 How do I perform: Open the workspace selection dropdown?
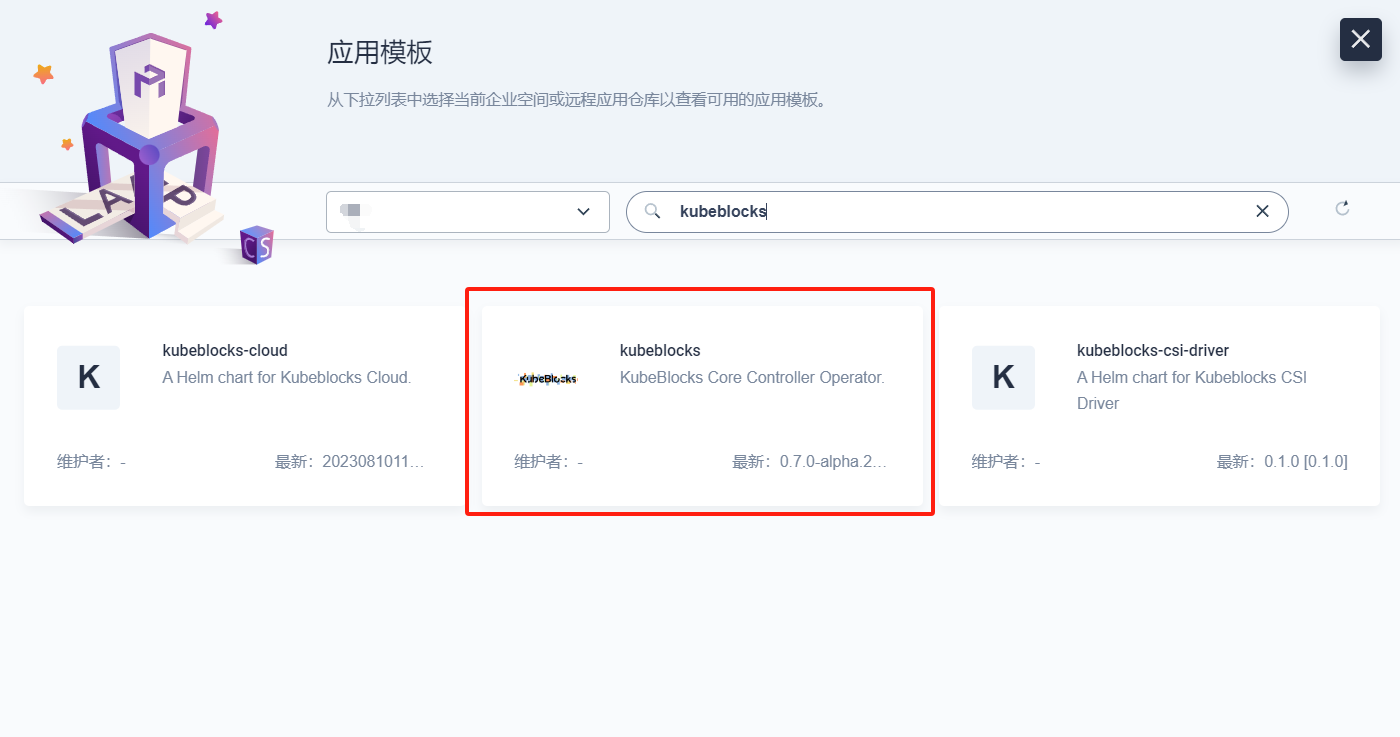[x=467, y=211]
